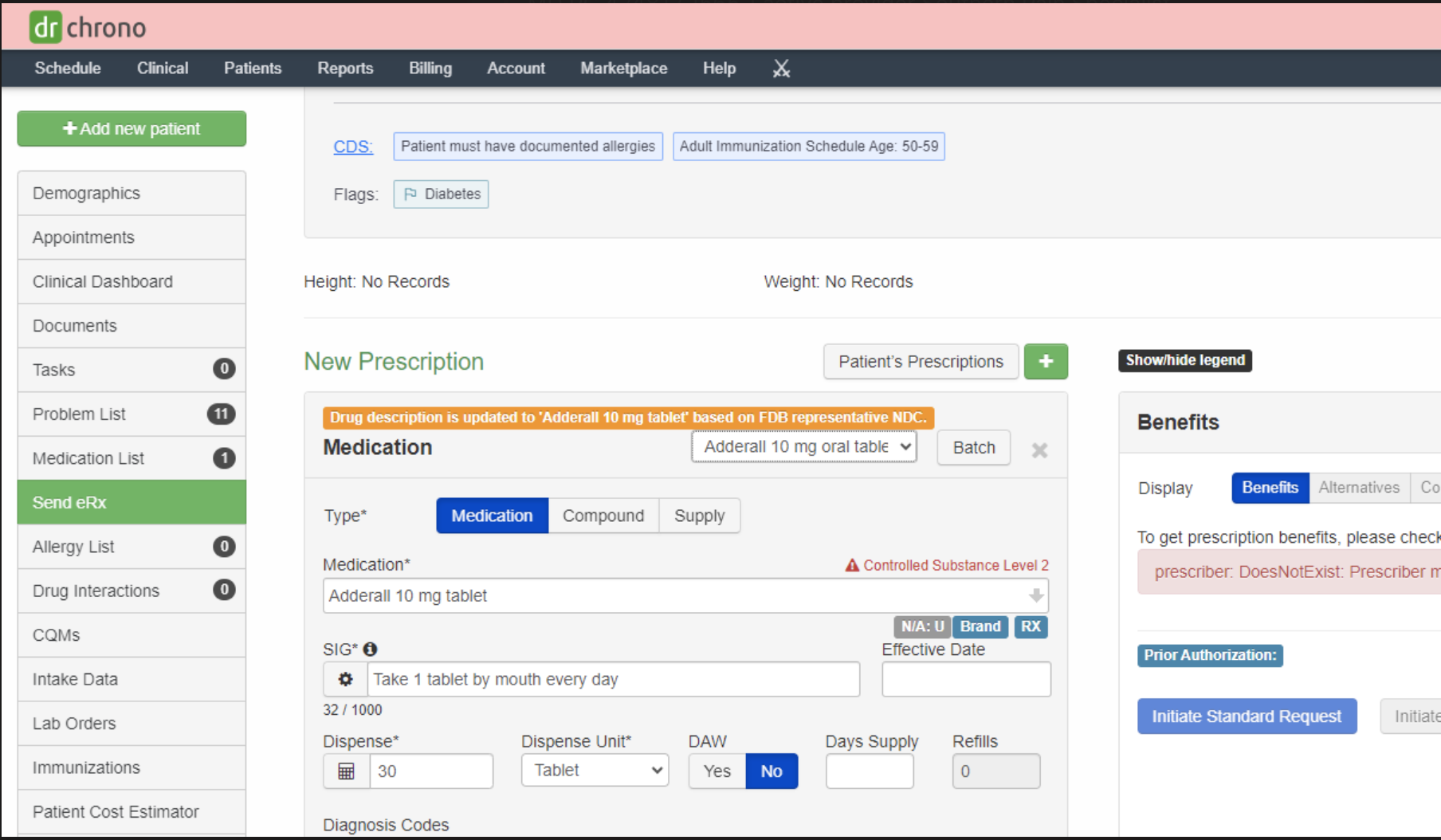The width and height of the screenshot is (1441, 840).
Task: Set DAW to No
Action: (x=772, y=771)
